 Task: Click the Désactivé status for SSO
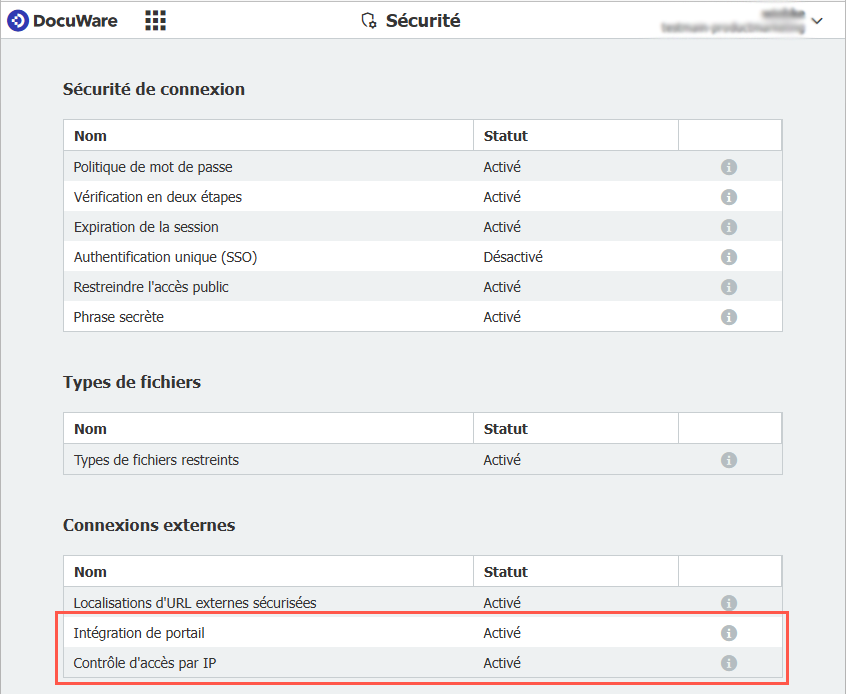point(513,257)
